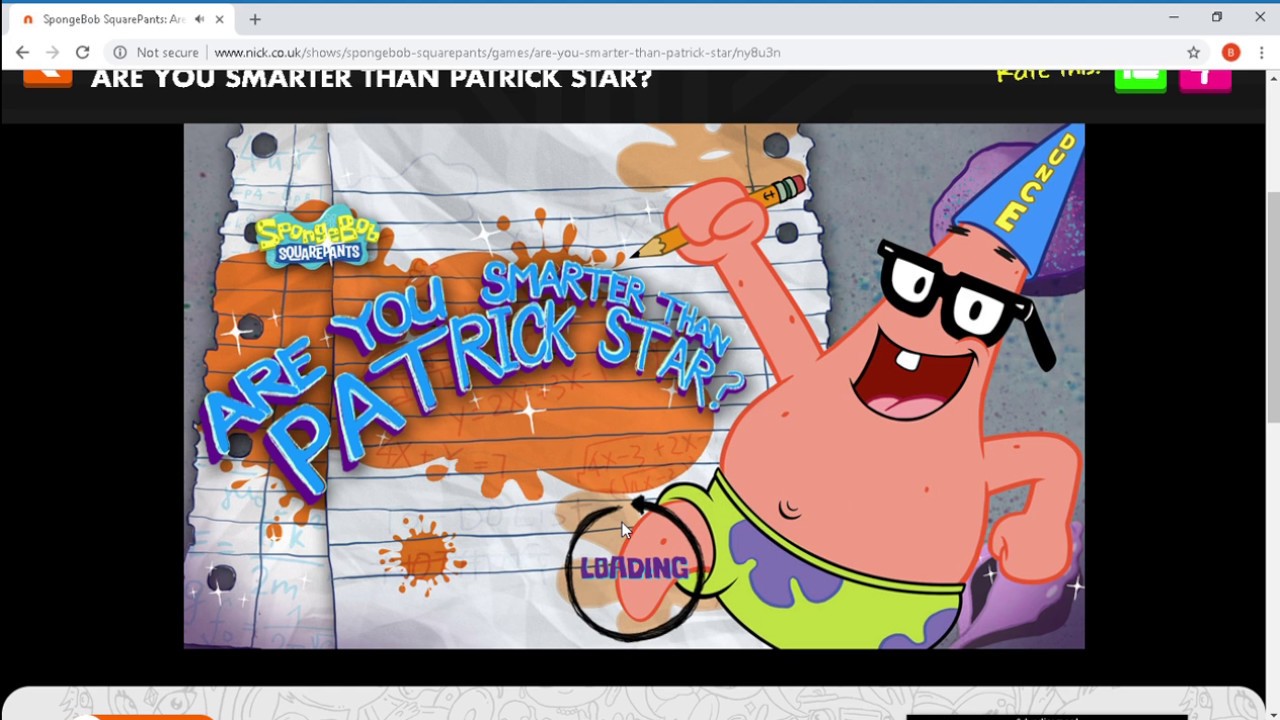Reload the current page
This screenshot has width=1280, height=720.
tap(83, 52)
